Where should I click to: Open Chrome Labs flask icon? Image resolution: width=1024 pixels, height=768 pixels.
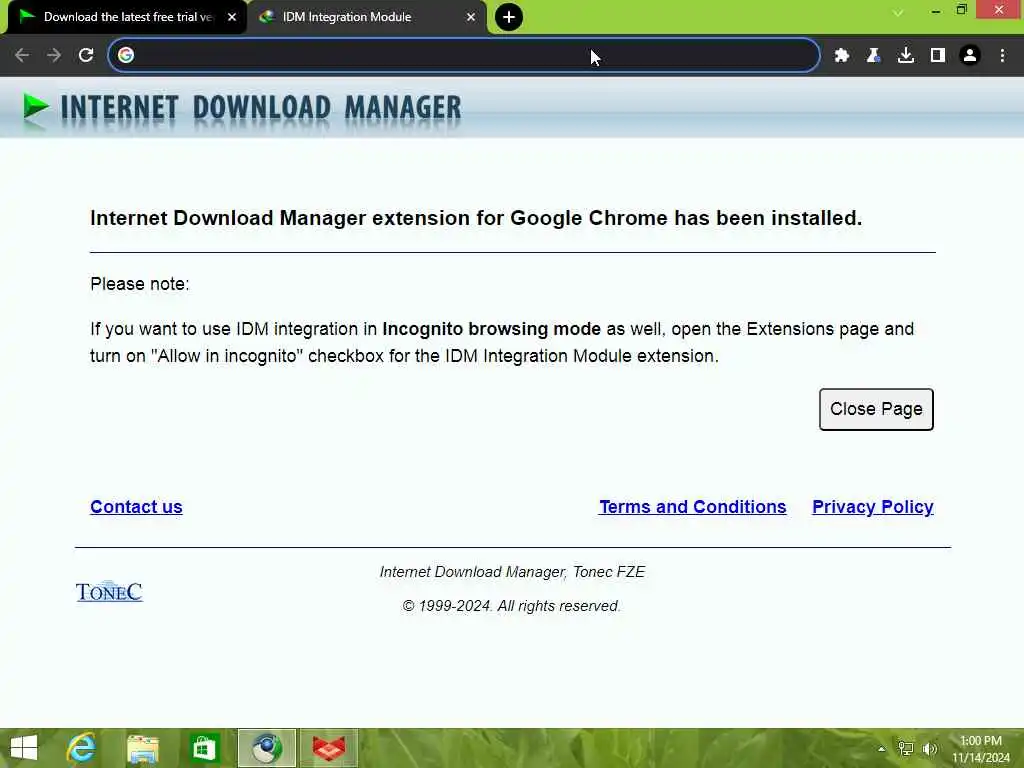coord(873,56)
